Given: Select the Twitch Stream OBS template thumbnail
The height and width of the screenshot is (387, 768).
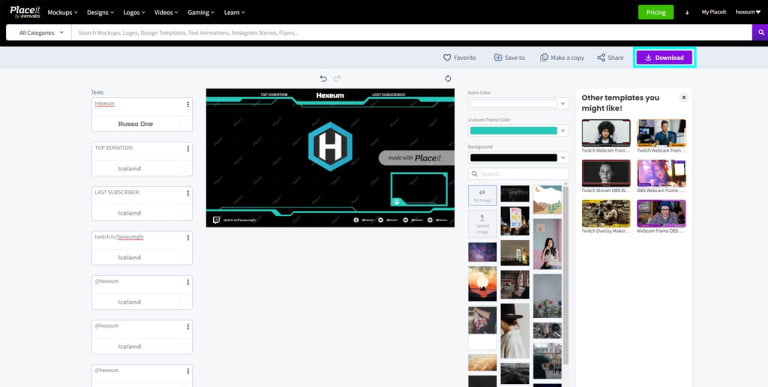Looking at the screenshot, I should tap(606, 173).
